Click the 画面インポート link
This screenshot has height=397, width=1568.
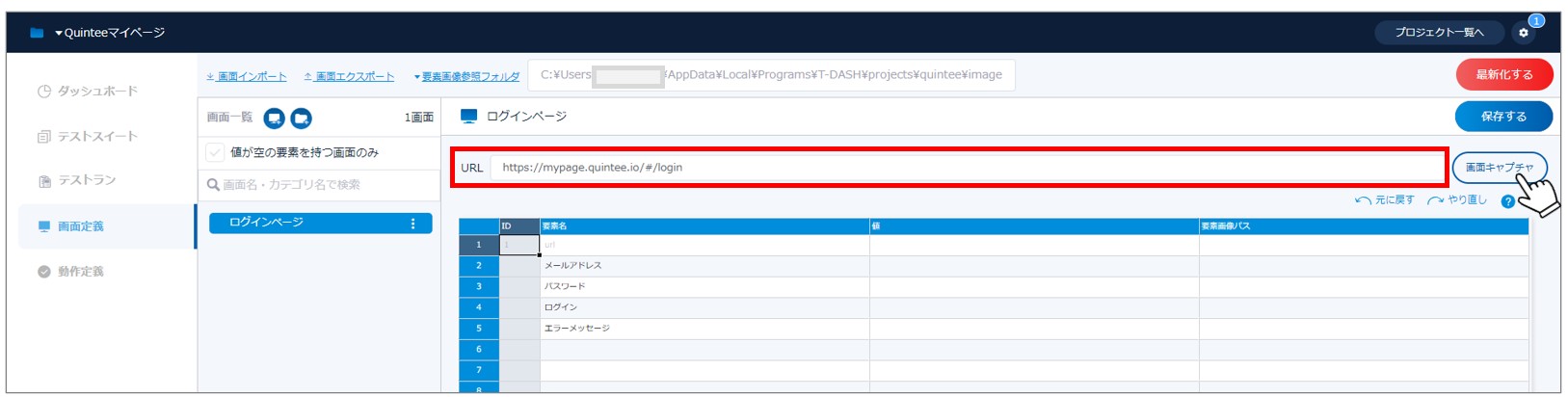click(247, 76)
